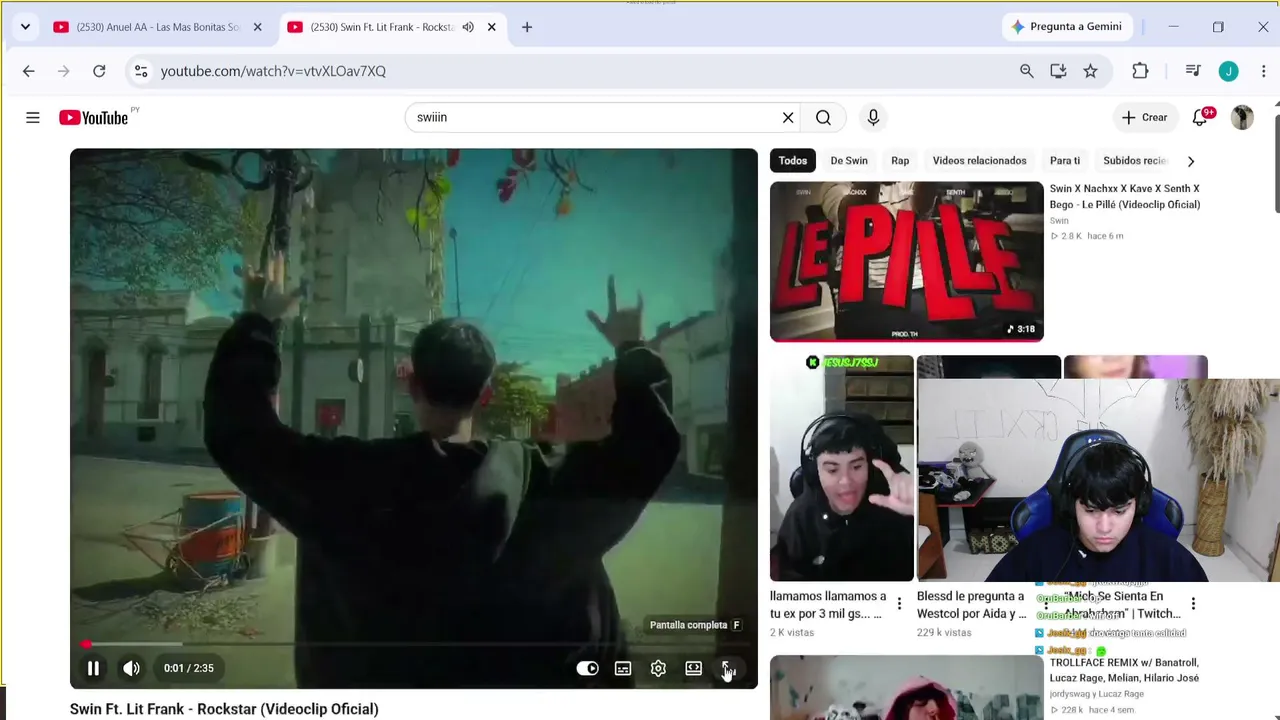Screen dimensions: 1280x720
Task: Open the YouTube account avatar menu
Action: [1242, 118]
